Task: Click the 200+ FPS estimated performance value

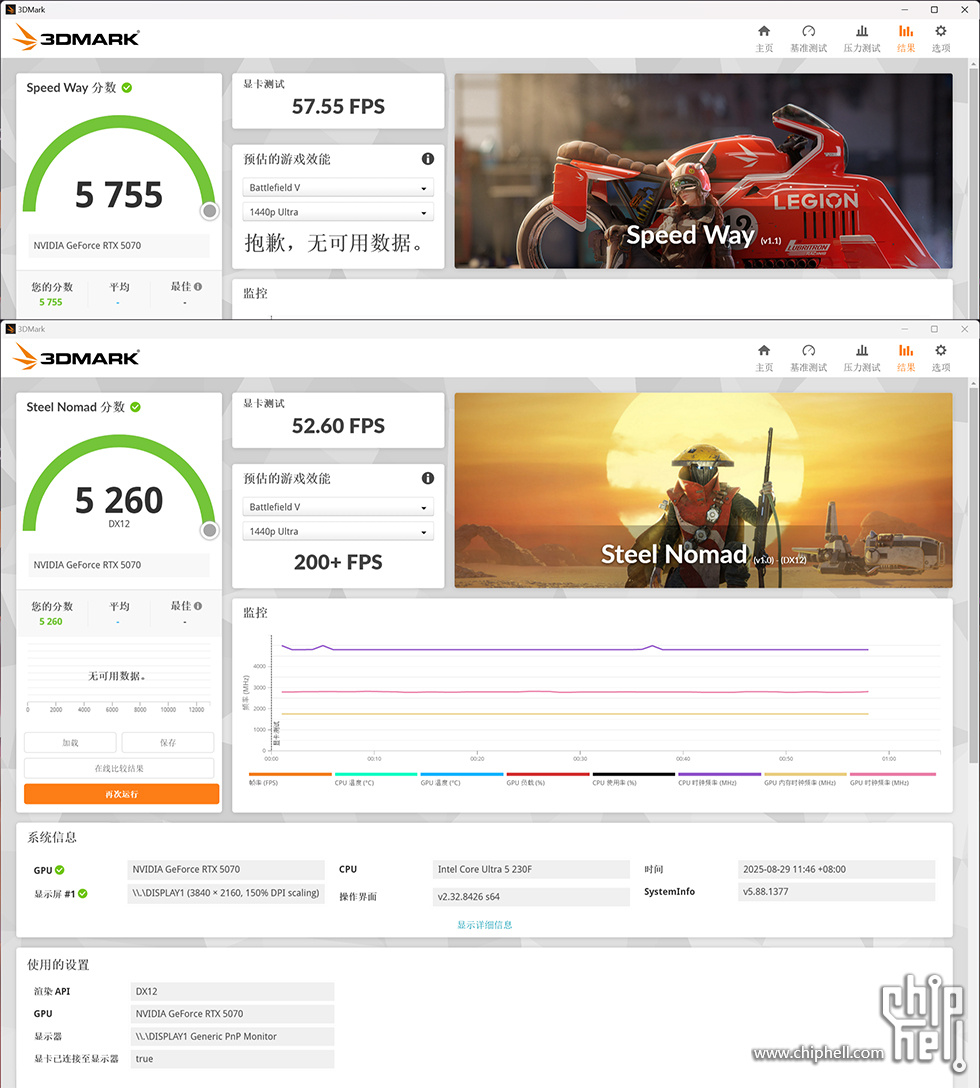Action: tap(338, 562)
